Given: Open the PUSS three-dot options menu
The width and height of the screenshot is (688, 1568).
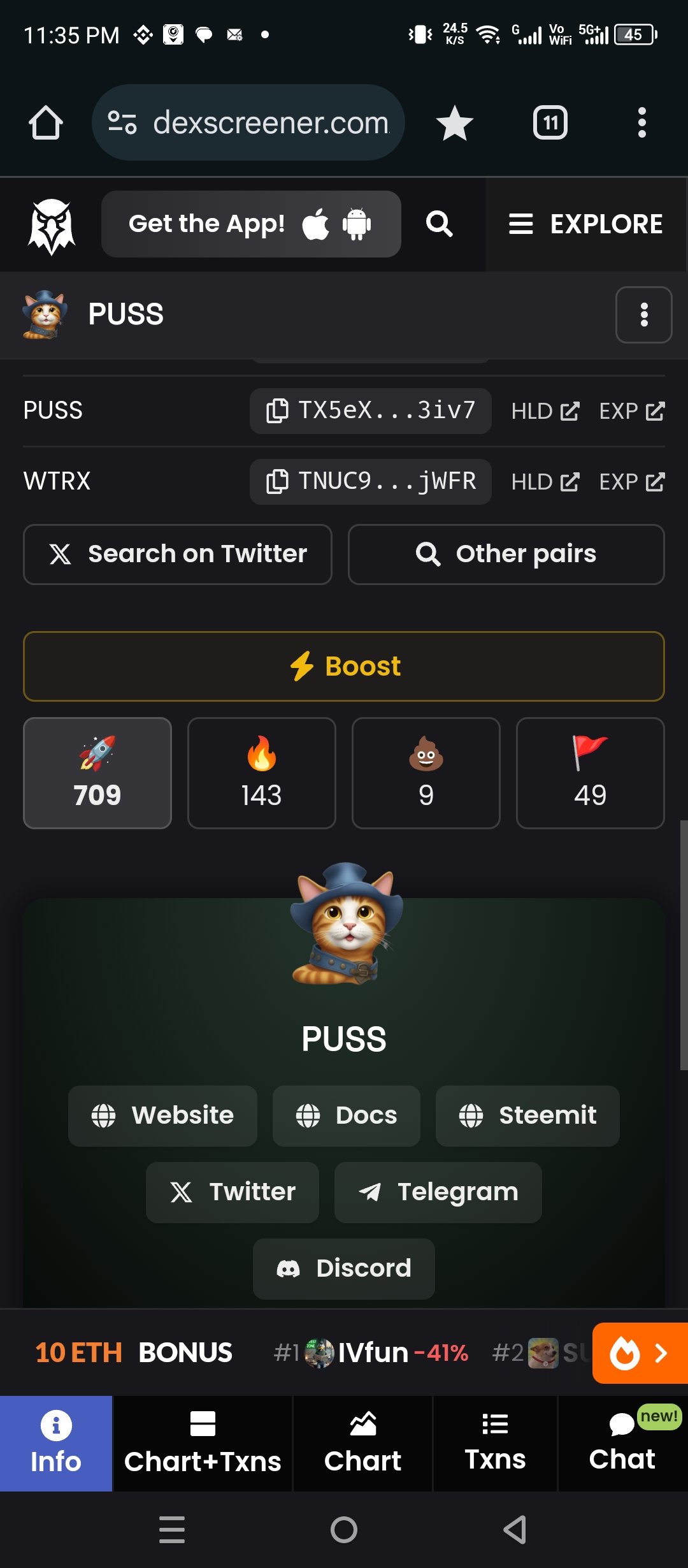Looking at the screenshot, I should [644, 315].
